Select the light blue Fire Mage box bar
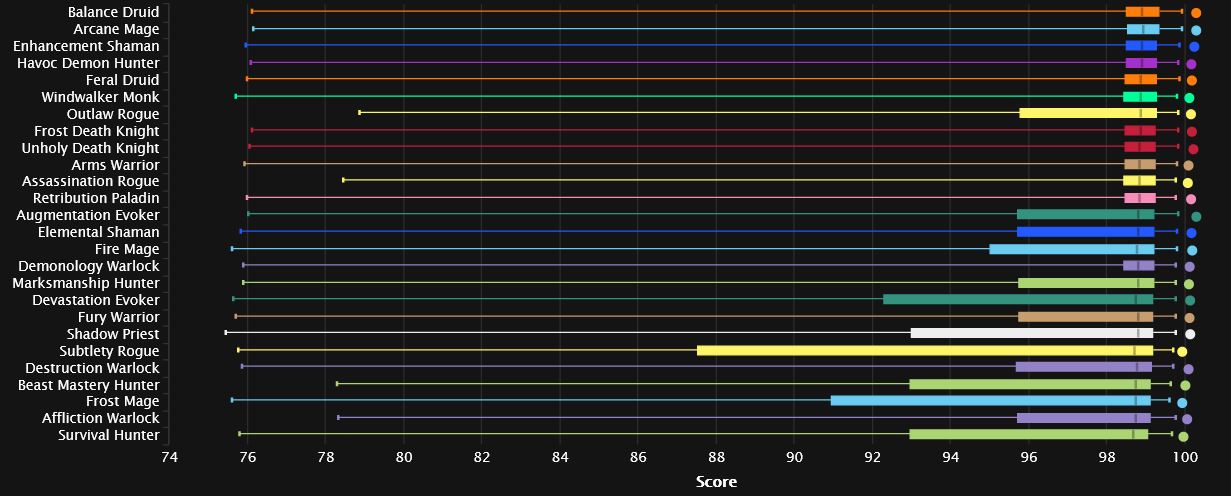Screen dimensions: 1231x496 (x=1072, y=249)
